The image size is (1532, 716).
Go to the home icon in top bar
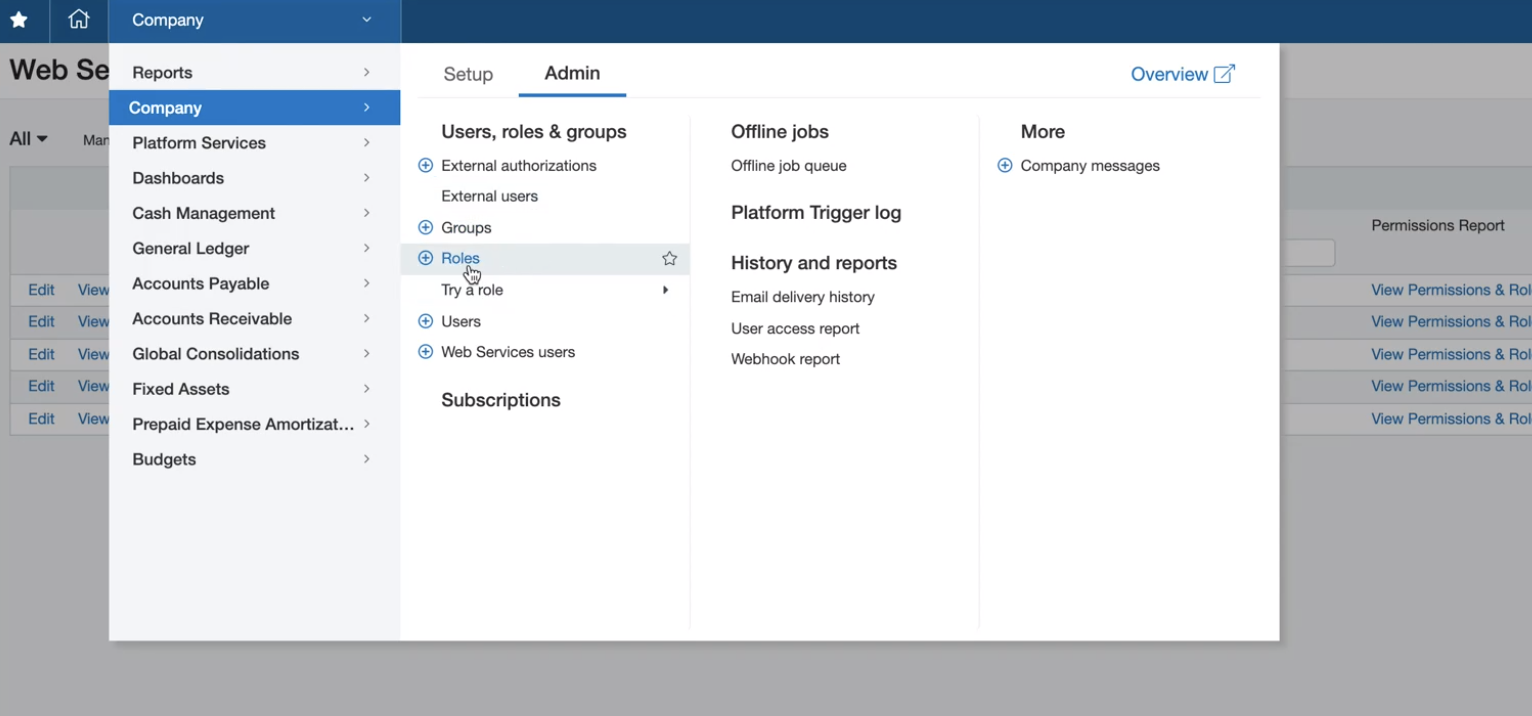click(78, 20)
